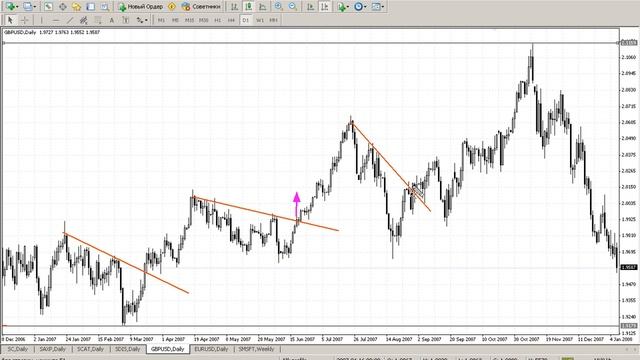Switch to the SDIS,Daily chart tab
The width and height of the screenshot is (640, 360).
127,349
